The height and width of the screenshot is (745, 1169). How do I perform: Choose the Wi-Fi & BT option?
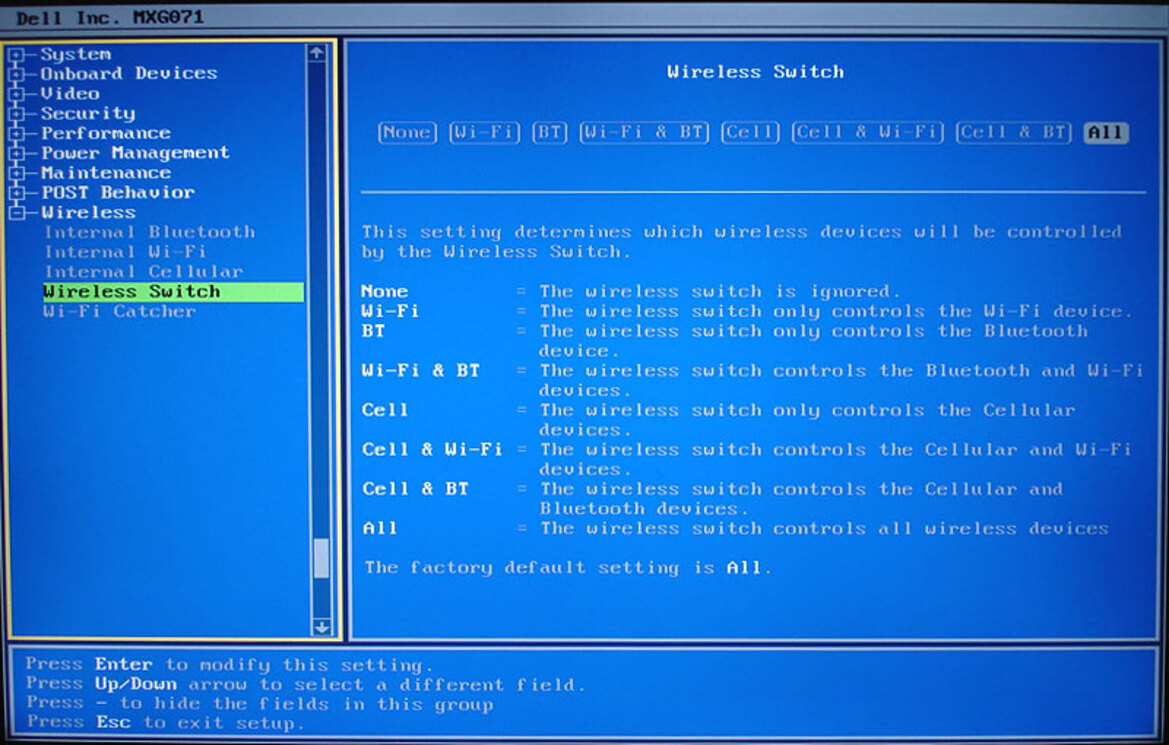[644, 133]
